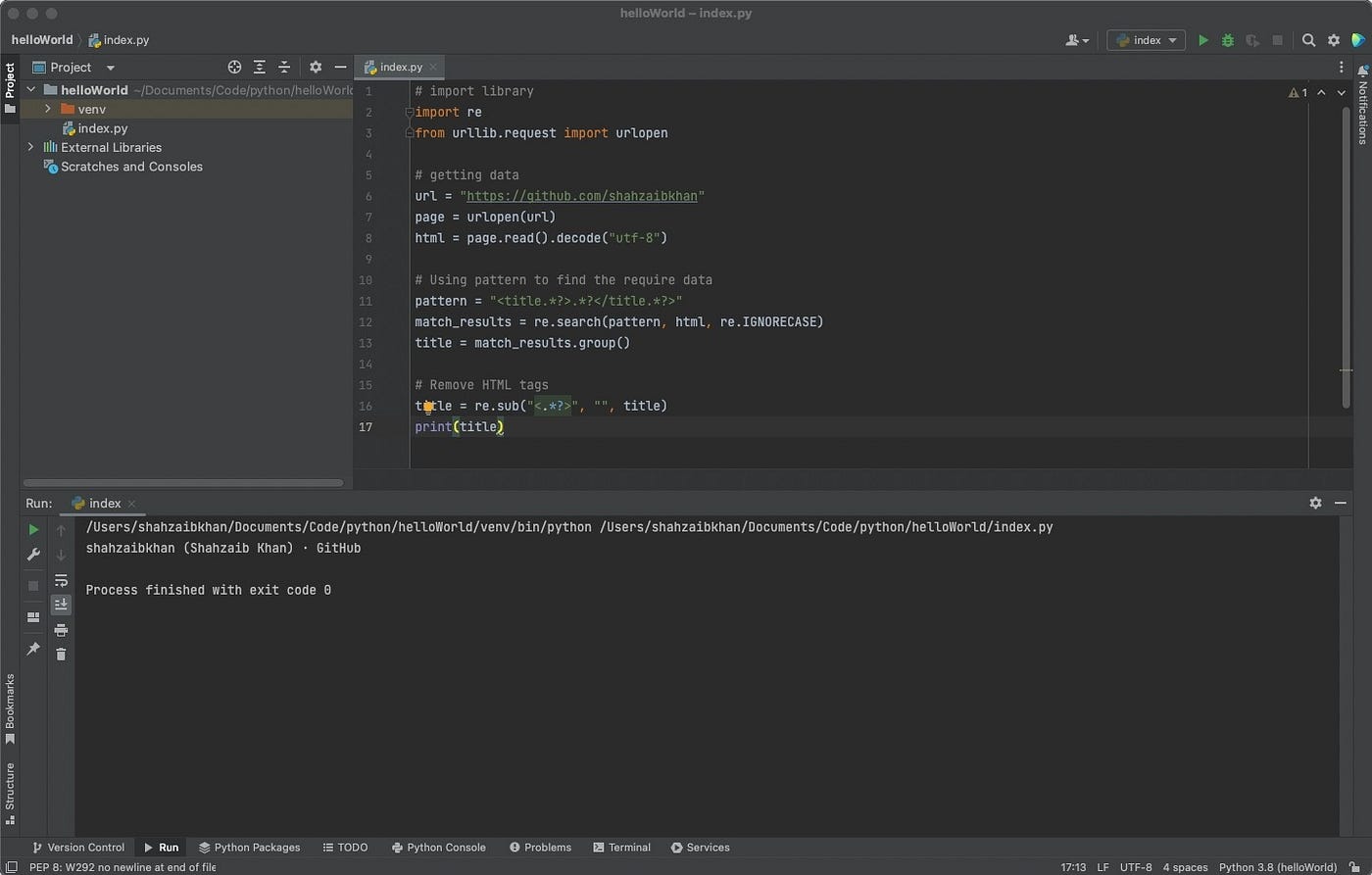Minimize the Run tool window
1372x875 pixels.
click(x=1339, y=503)
